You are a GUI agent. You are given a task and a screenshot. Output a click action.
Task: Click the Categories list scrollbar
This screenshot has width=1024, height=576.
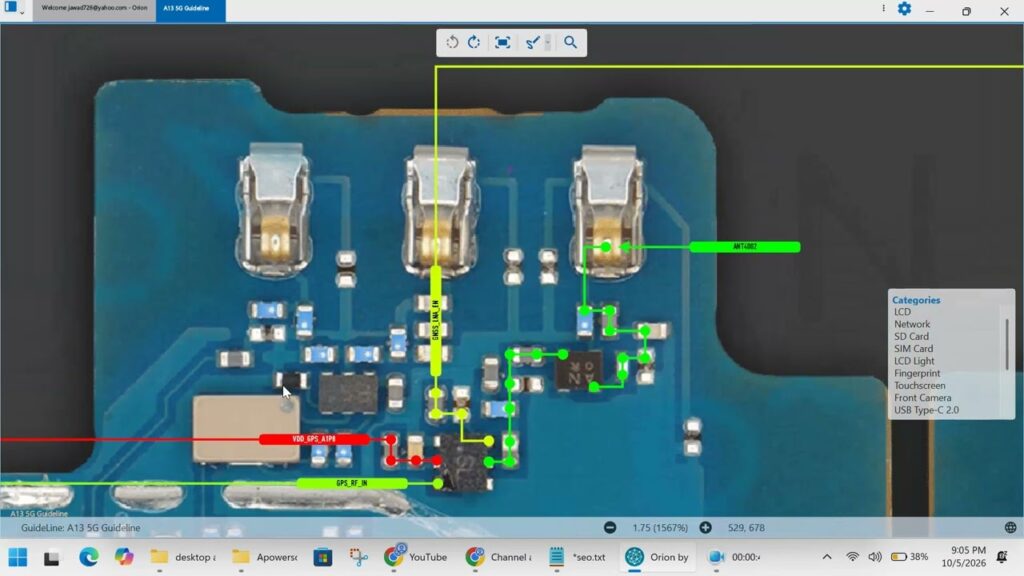point(1008,344)
